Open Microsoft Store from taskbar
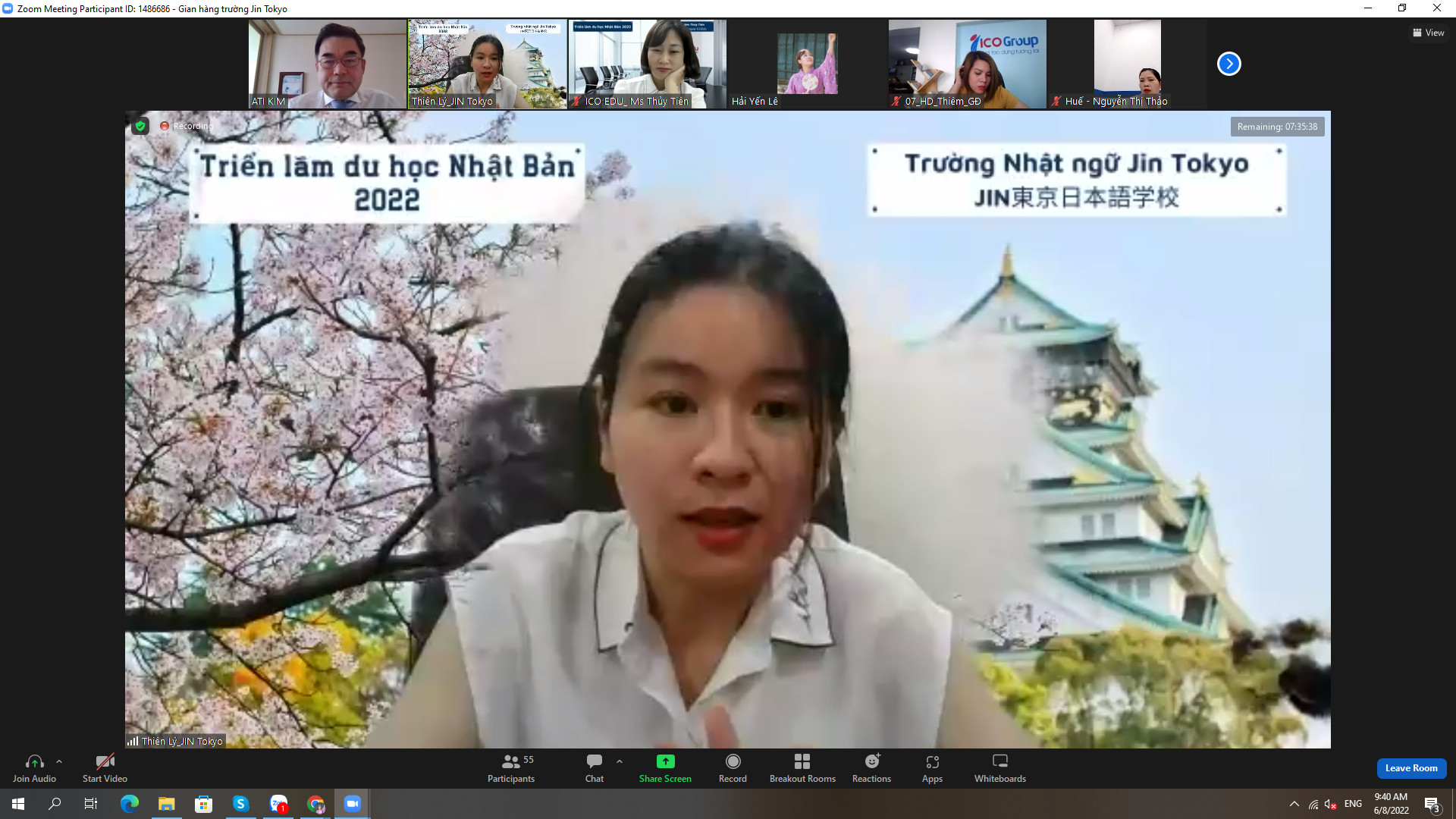The width and height of the screenshot is (1456, 819). click(203, 804)
